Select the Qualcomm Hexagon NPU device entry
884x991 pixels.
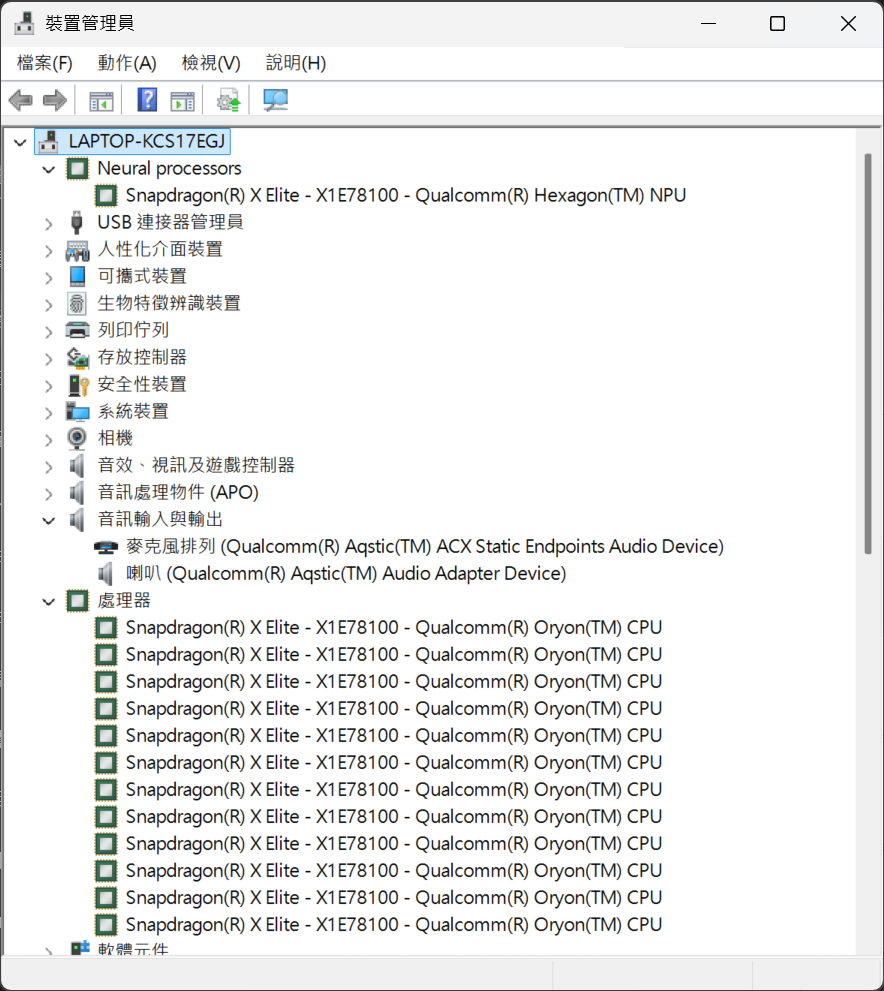coord(406,196)
